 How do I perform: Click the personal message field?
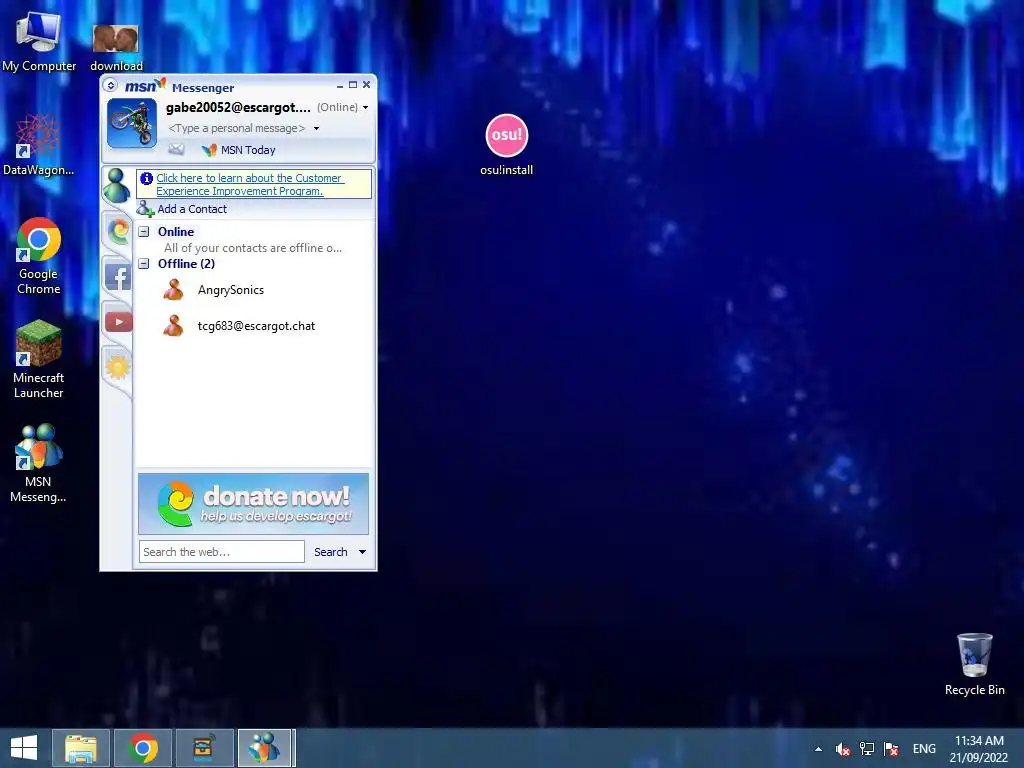236,128
